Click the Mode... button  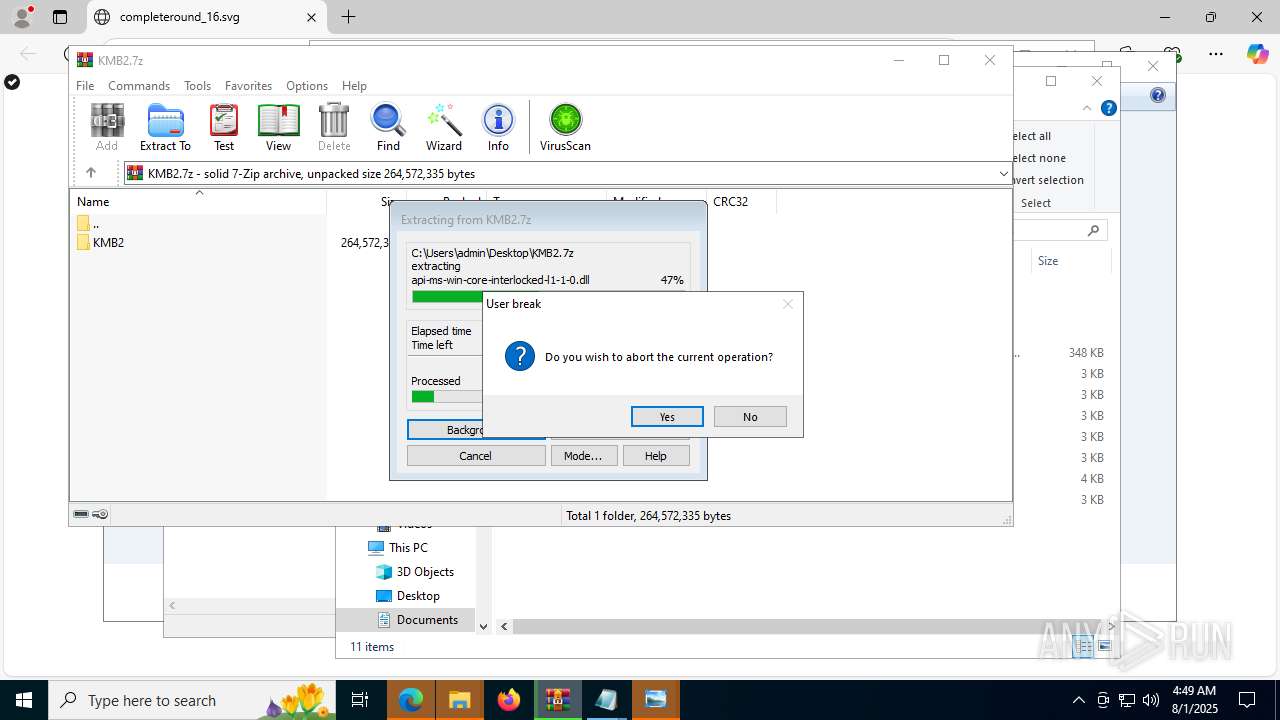click(x=583, y=456)
